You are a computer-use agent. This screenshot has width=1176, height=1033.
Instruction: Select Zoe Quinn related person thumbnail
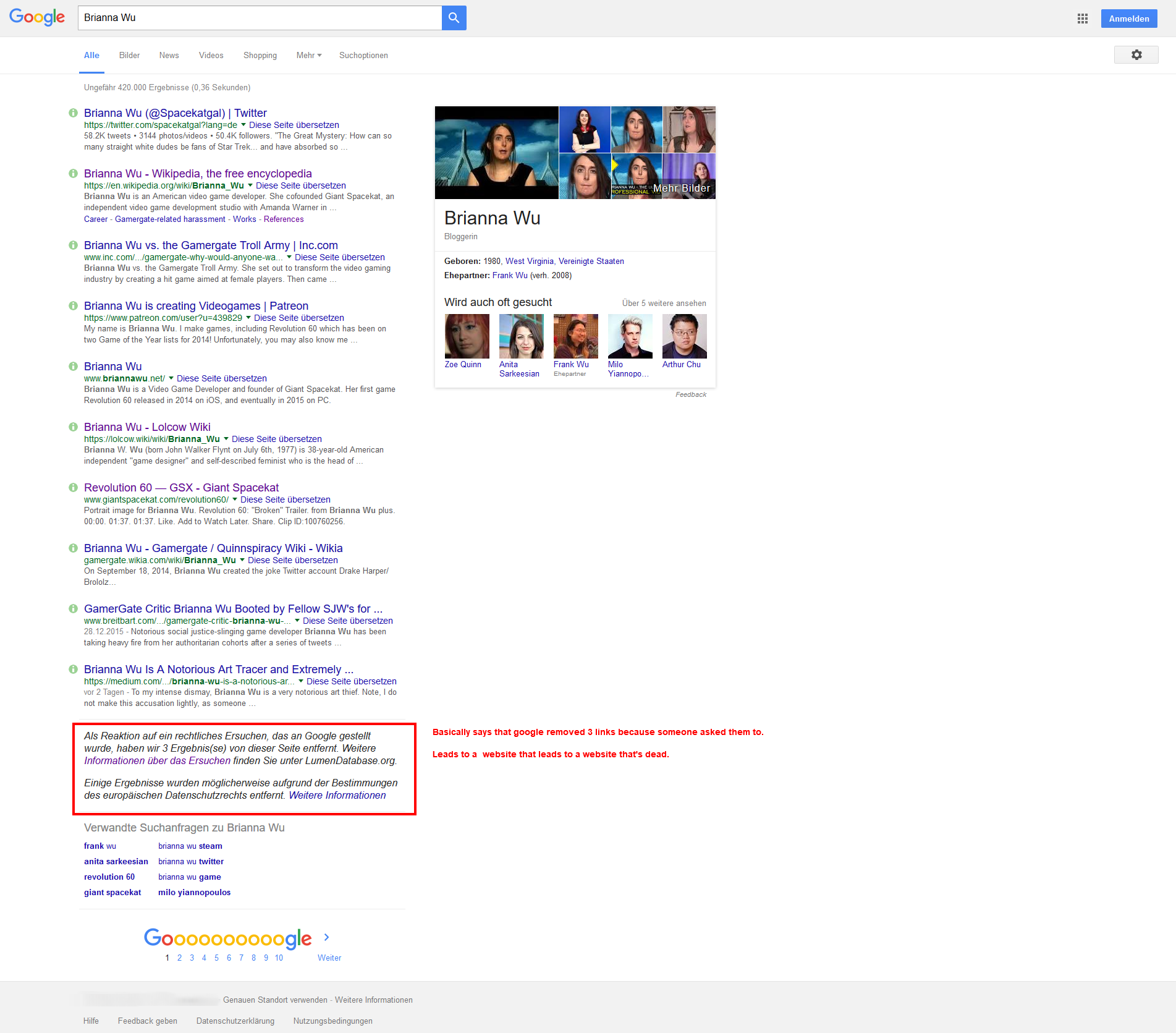tap(467, 336)
